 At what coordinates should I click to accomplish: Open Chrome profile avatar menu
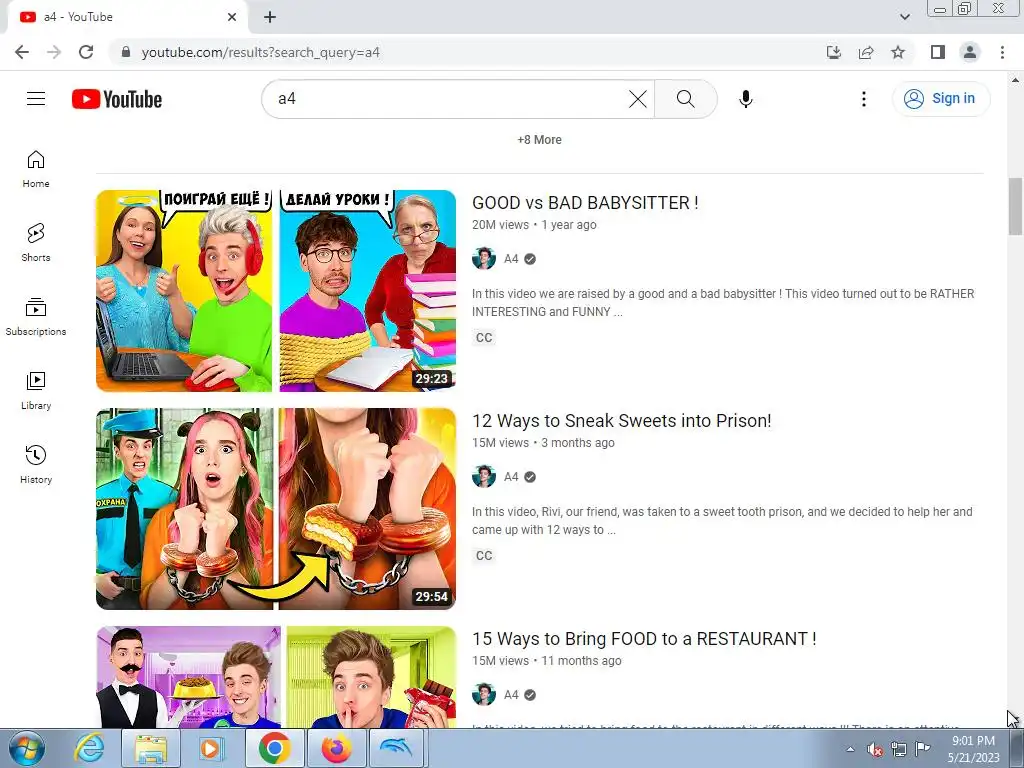970,52
